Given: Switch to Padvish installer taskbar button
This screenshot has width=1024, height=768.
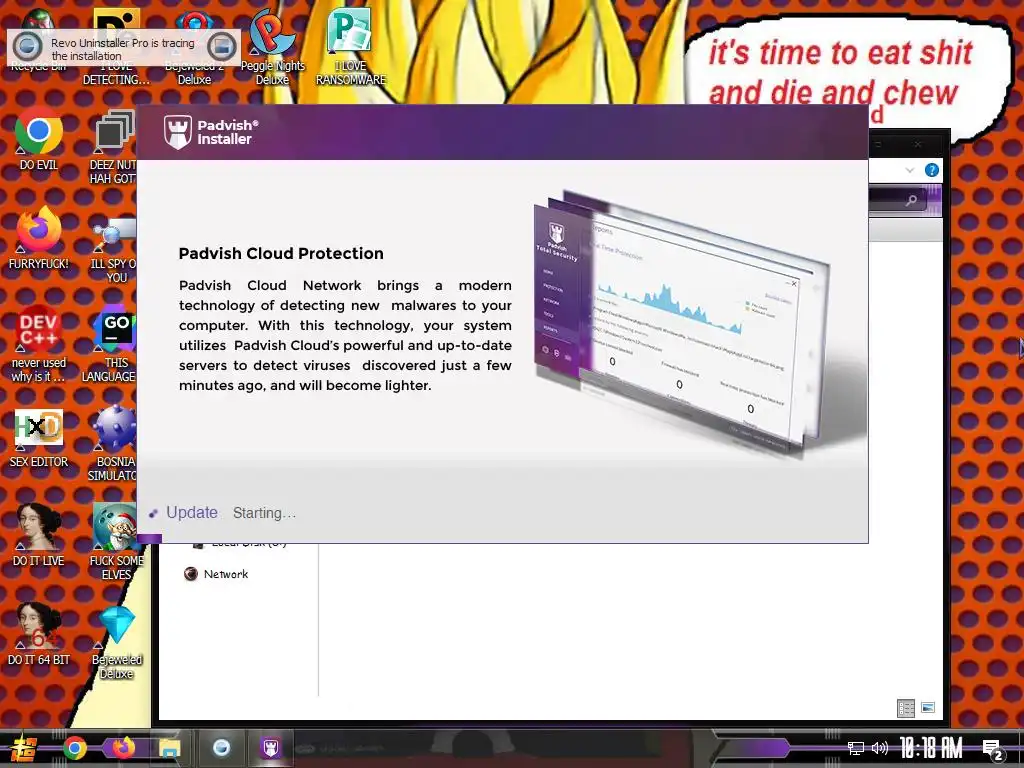Looking at the screenshot, I should click(x=270, y=748).
